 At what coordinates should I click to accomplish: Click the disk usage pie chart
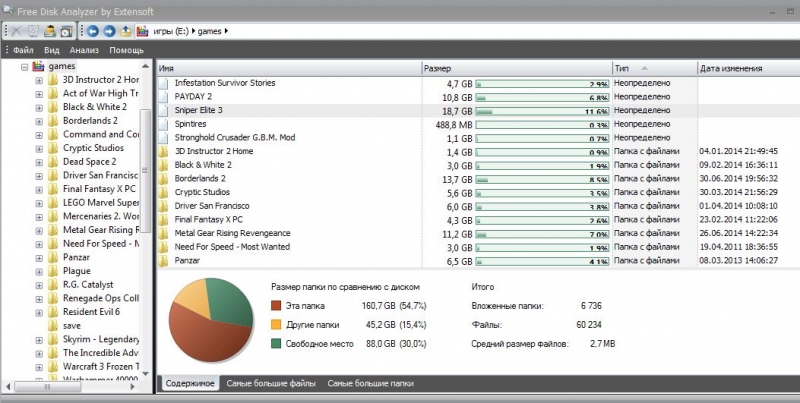211,320
